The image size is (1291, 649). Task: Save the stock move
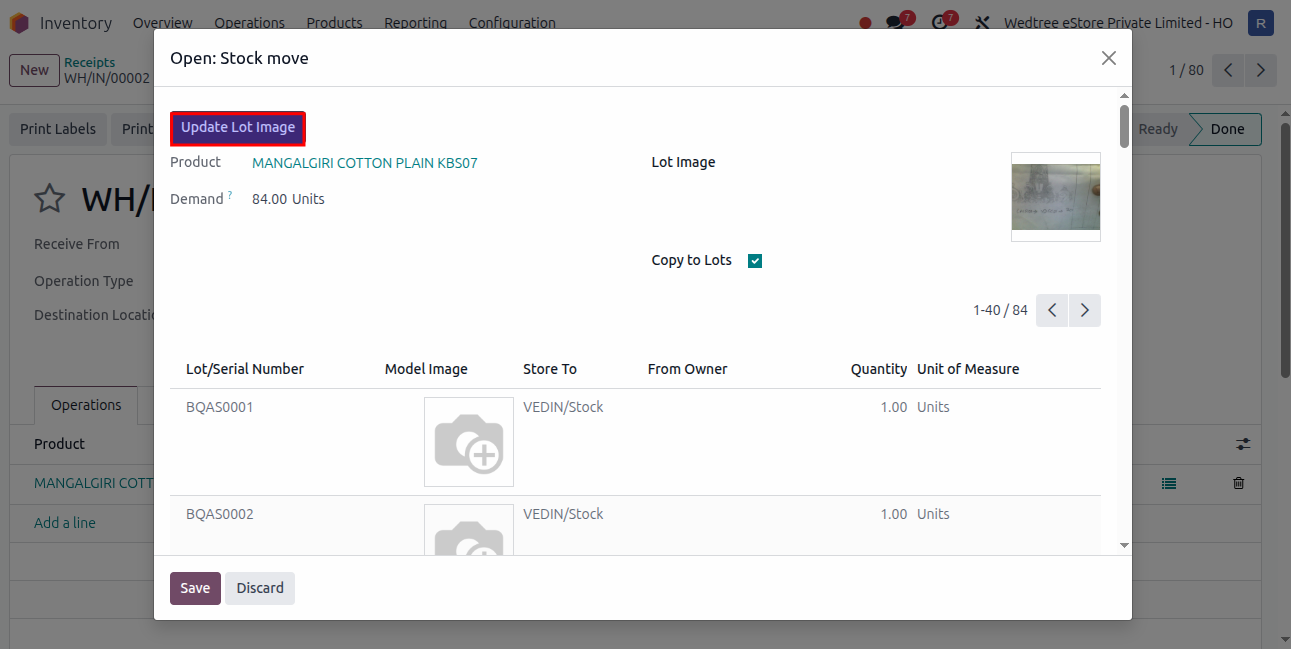(195, 588)
